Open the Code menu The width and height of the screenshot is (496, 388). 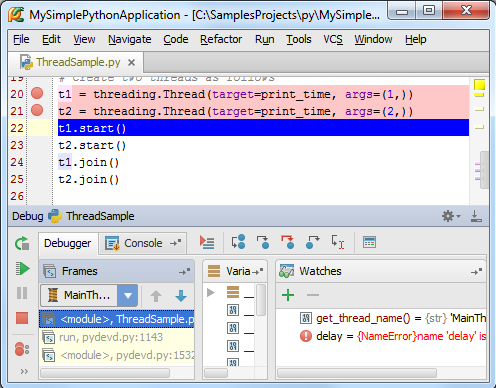(x=176, y=39)
